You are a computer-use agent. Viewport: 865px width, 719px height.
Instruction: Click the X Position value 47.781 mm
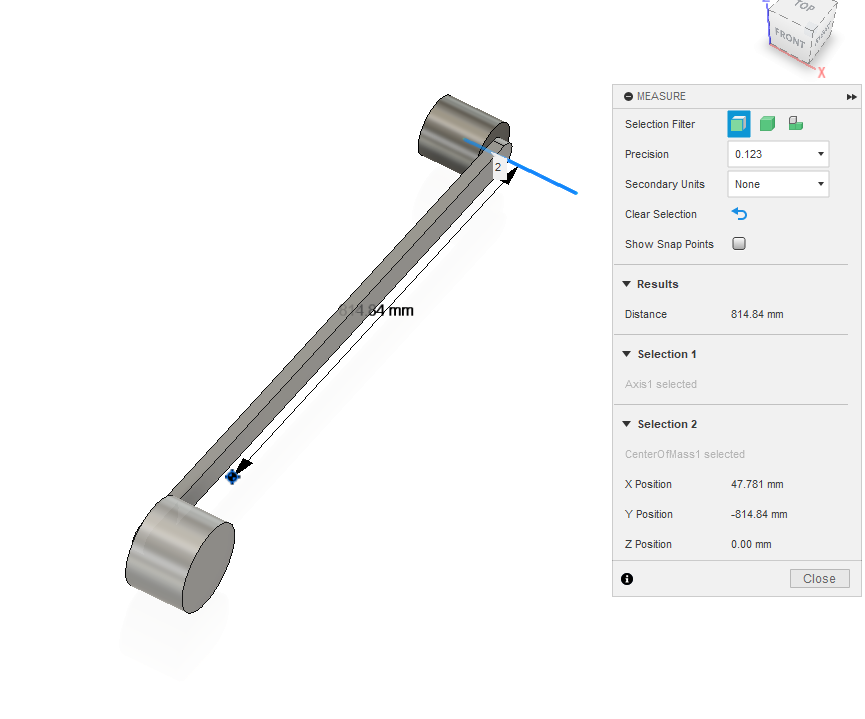coord(757,484)
